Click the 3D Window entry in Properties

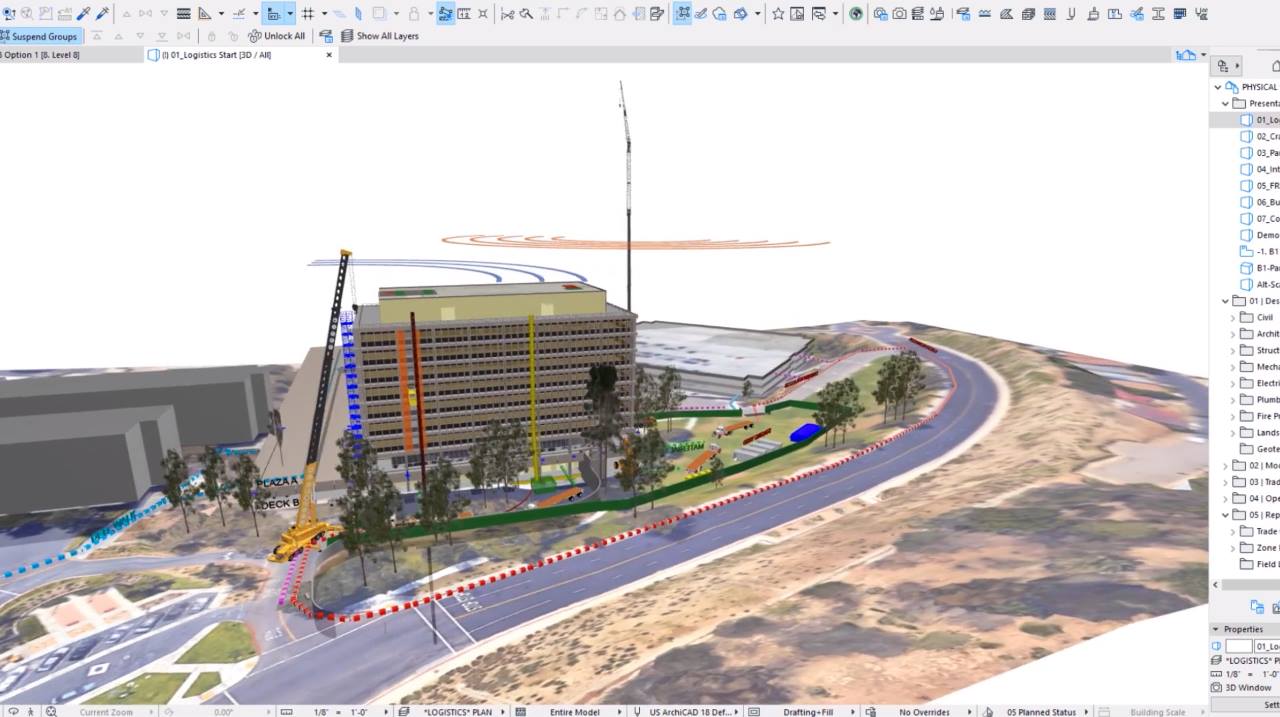point(1246,687)
